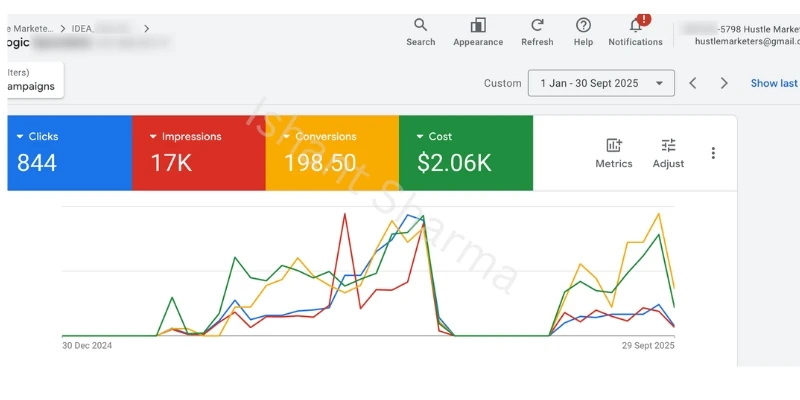
Task: Open the date range 1 Jan - 30 Sept 2025 picker
Action: tap(601, 83)
